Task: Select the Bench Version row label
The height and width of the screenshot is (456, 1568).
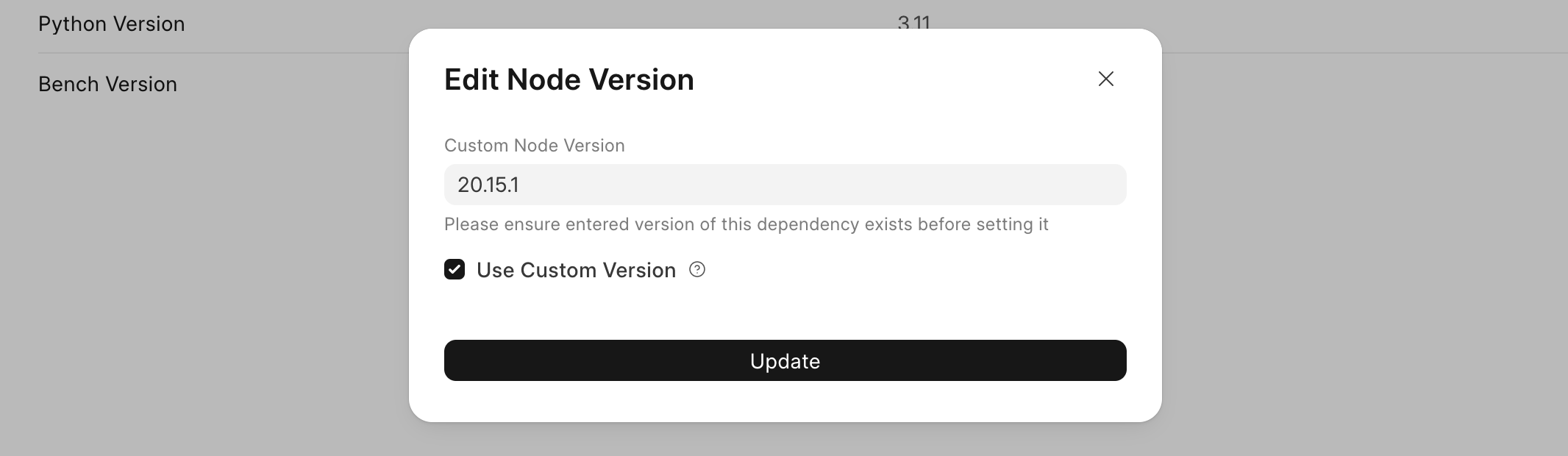Action: pos(107,84)
